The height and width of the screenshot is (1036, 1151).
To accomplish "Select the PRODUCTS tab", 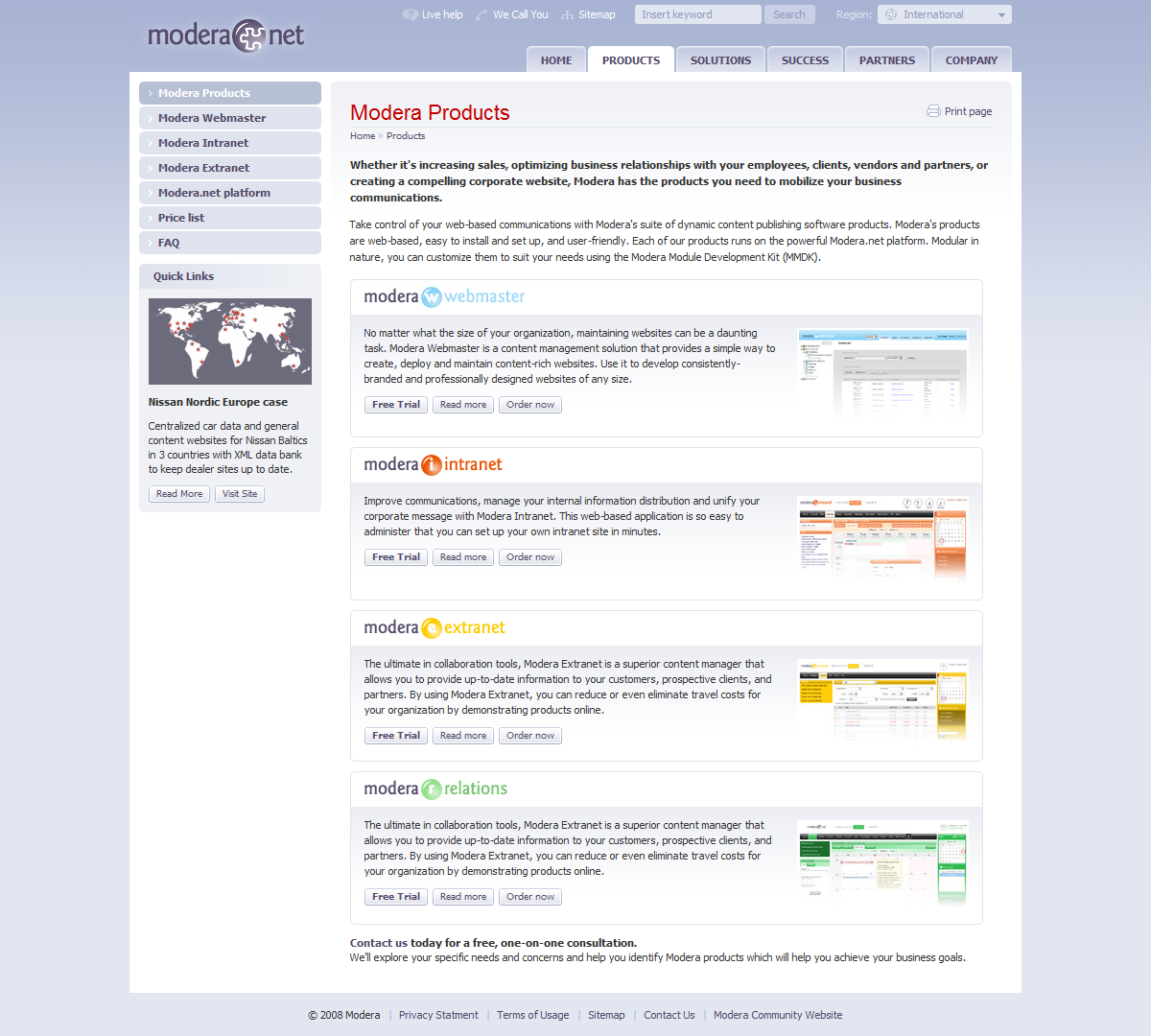I will pyautogui.click(x=631, y=59).
